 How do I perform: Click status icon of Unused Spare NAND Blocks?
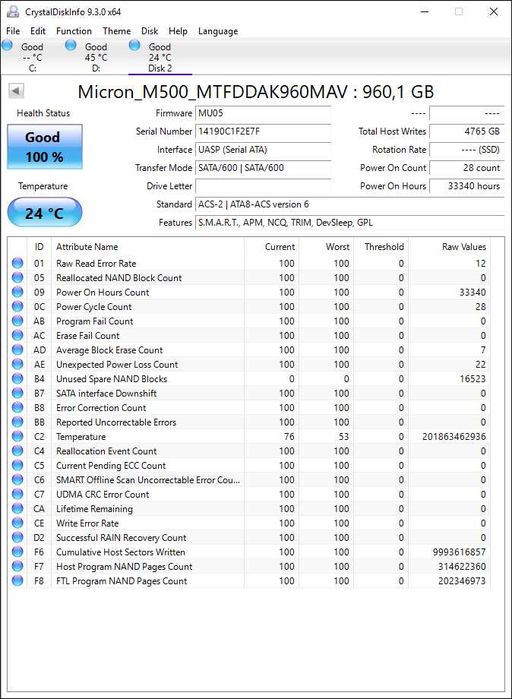coord(17,378)
